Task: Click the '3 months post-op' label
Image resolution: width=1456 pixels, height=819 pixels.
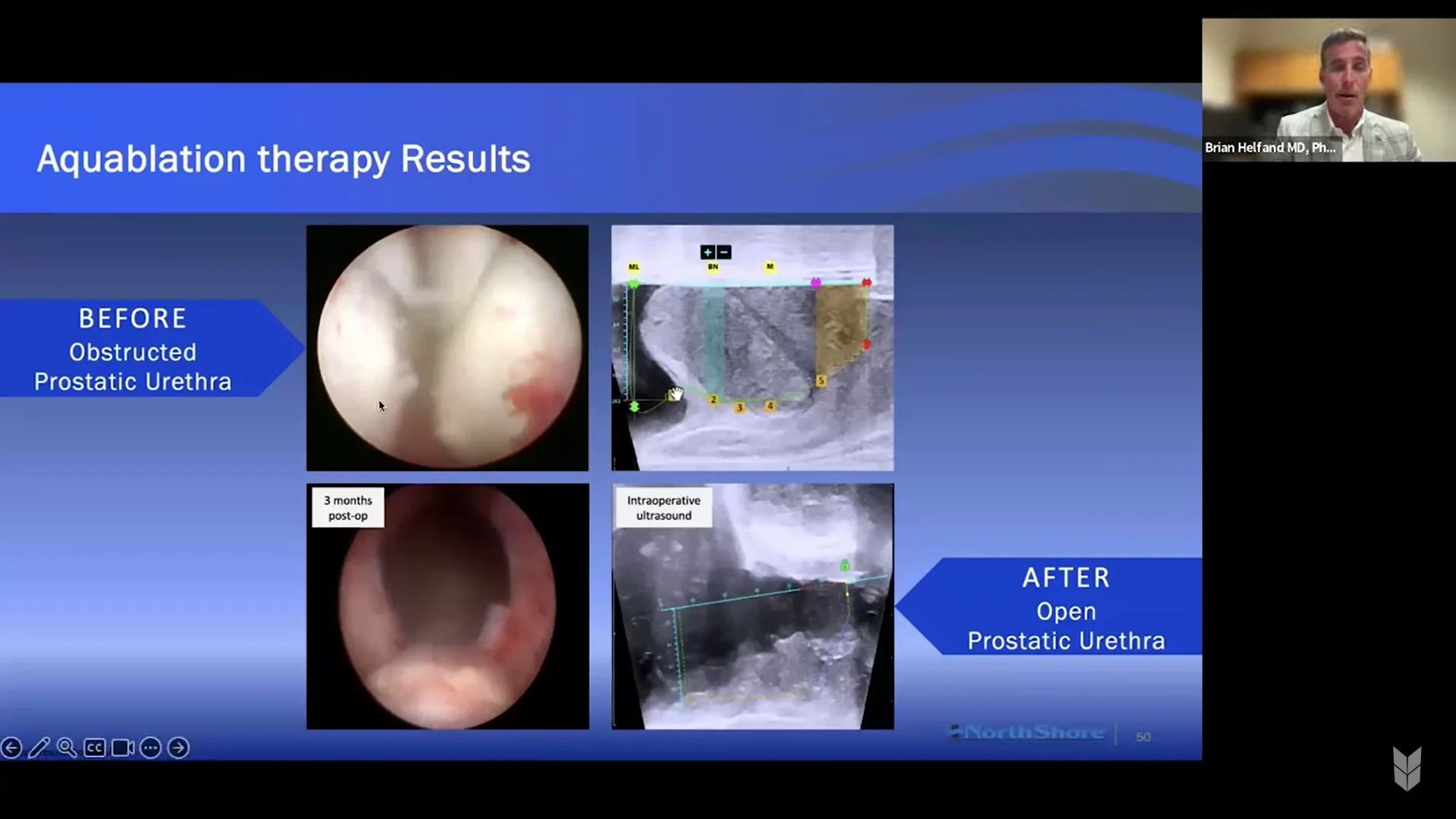Action: [x=348, y=508]
